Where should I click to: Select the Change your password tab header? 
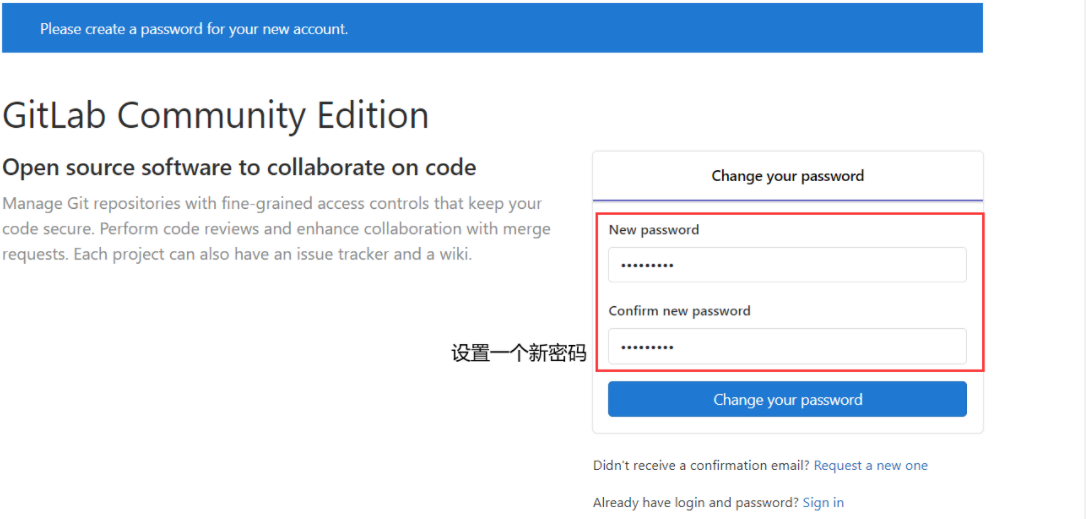pos(787,176)
